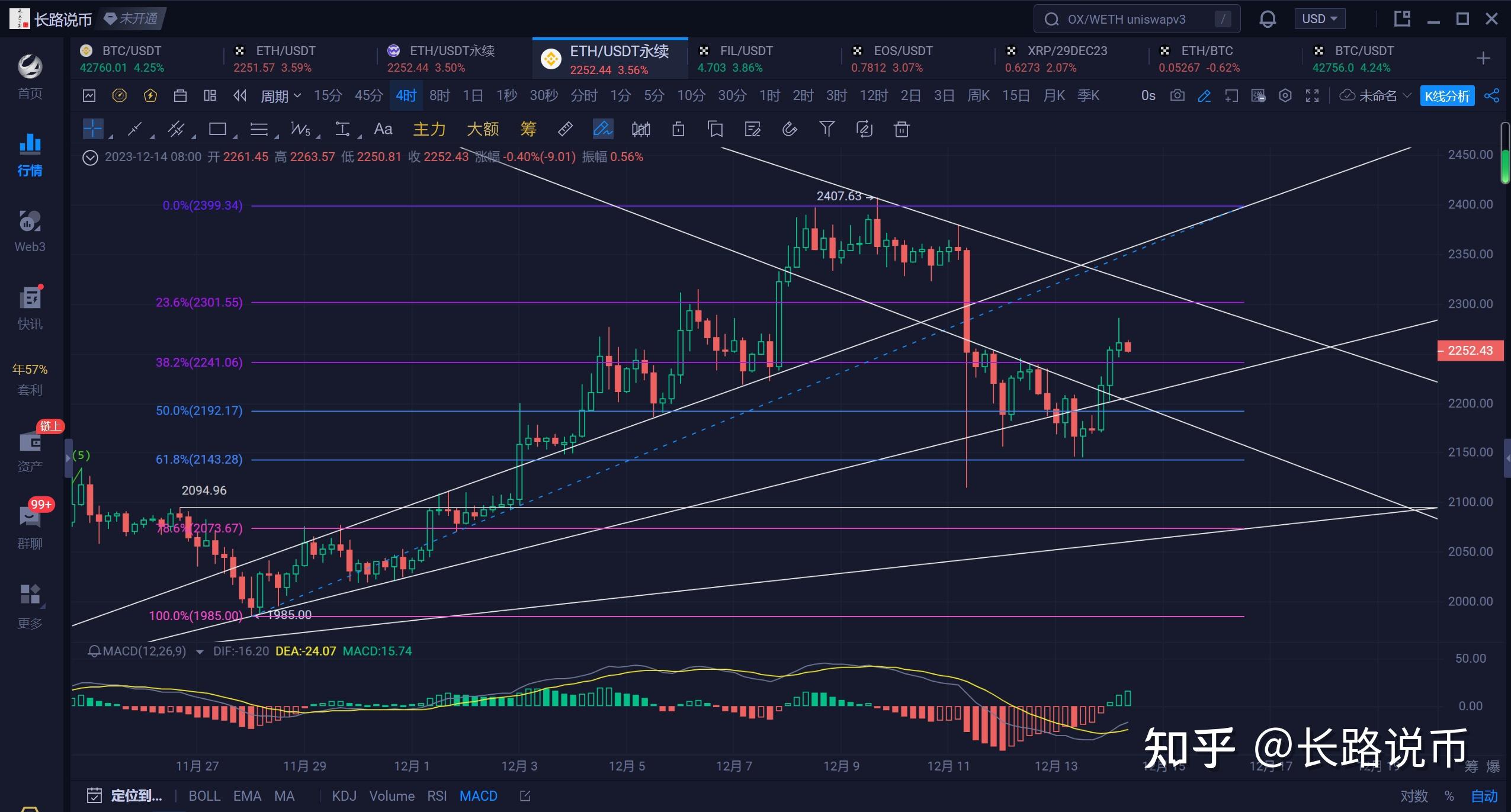The image size is (1511, 812).
Task: Expand rectangle tool variants arrow
Action: point(235,137)
